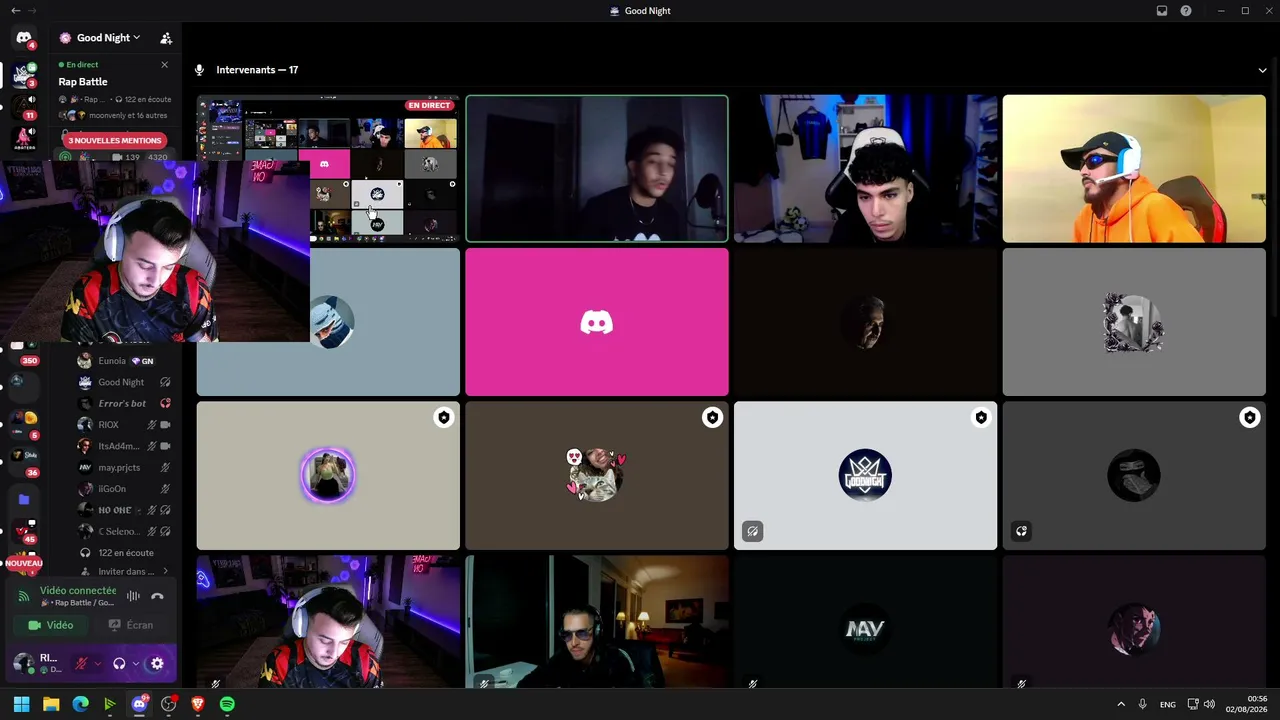Screen dimensions: 1280x720
Task: Open the user profile avatar panel
Action: point(22,663)
